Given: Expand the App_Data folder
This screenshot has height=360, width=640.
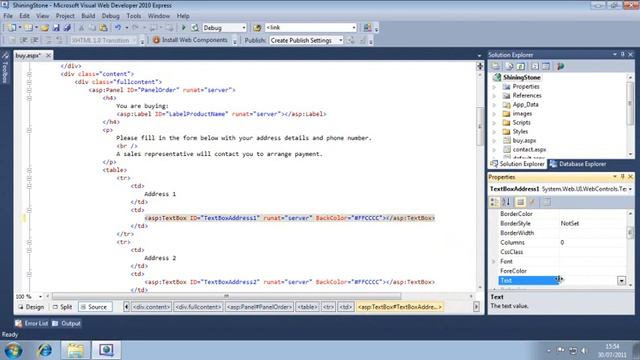Looking at the screenshot, I should [495, 104].
